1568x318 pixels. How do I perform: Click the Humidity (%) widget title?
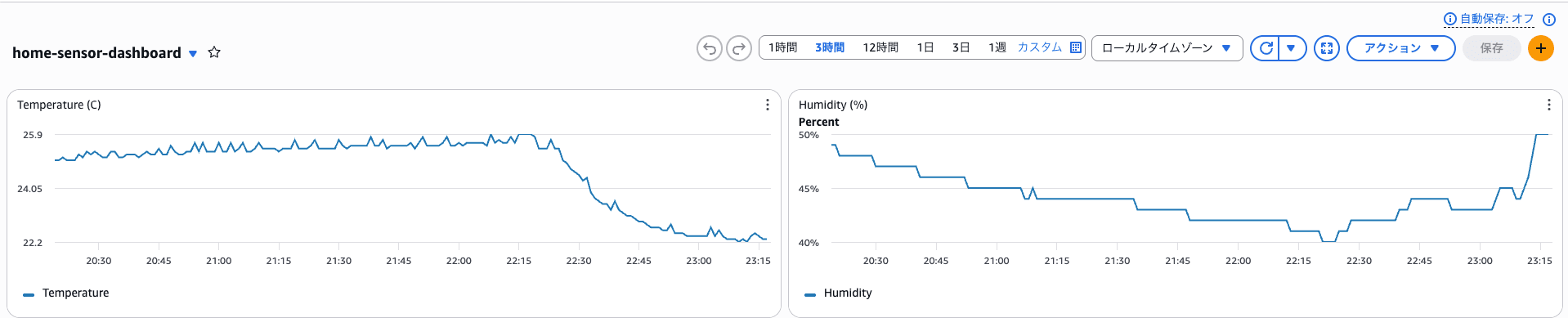pyautogui.click(x=833, y=105)
